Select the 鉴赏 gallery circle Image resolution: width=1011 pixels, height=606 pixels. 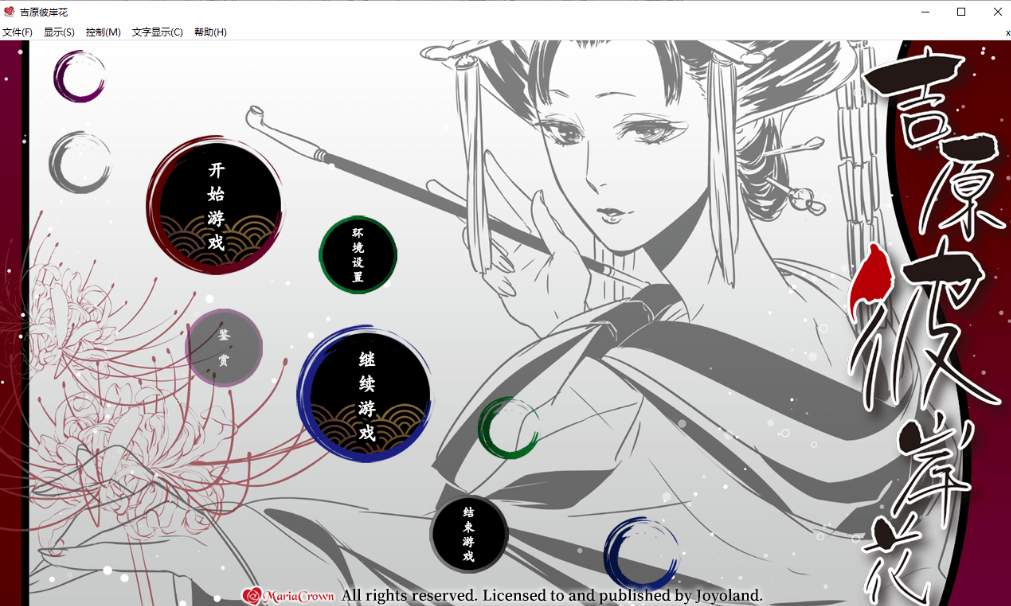(224, 347)
